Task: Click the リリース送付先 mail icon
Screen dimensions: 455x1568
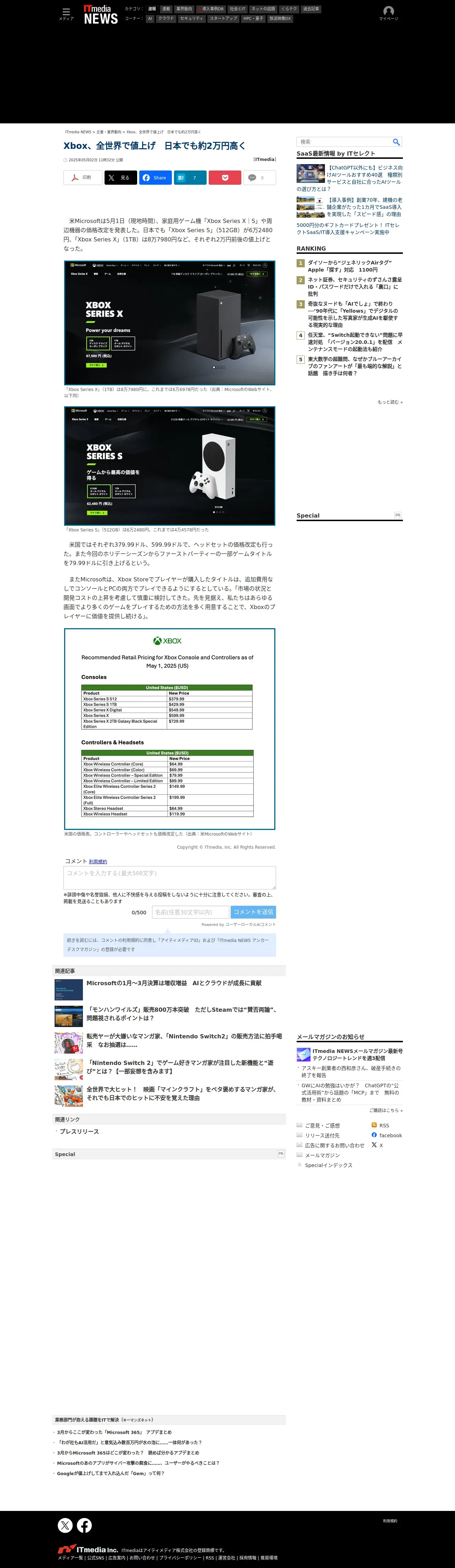Action: [x=299, y=1134]
